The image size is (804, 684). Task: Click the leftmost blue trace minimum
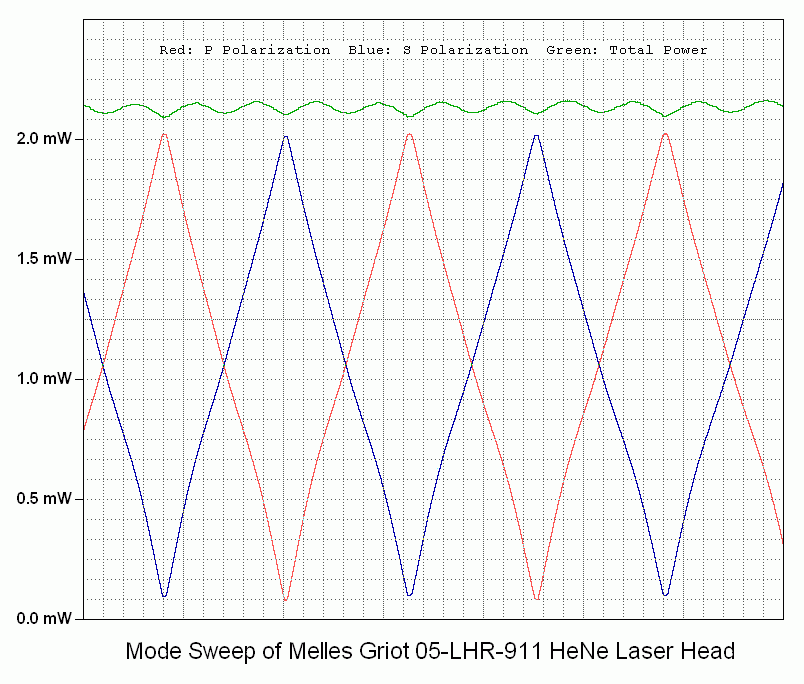[165, 596]
